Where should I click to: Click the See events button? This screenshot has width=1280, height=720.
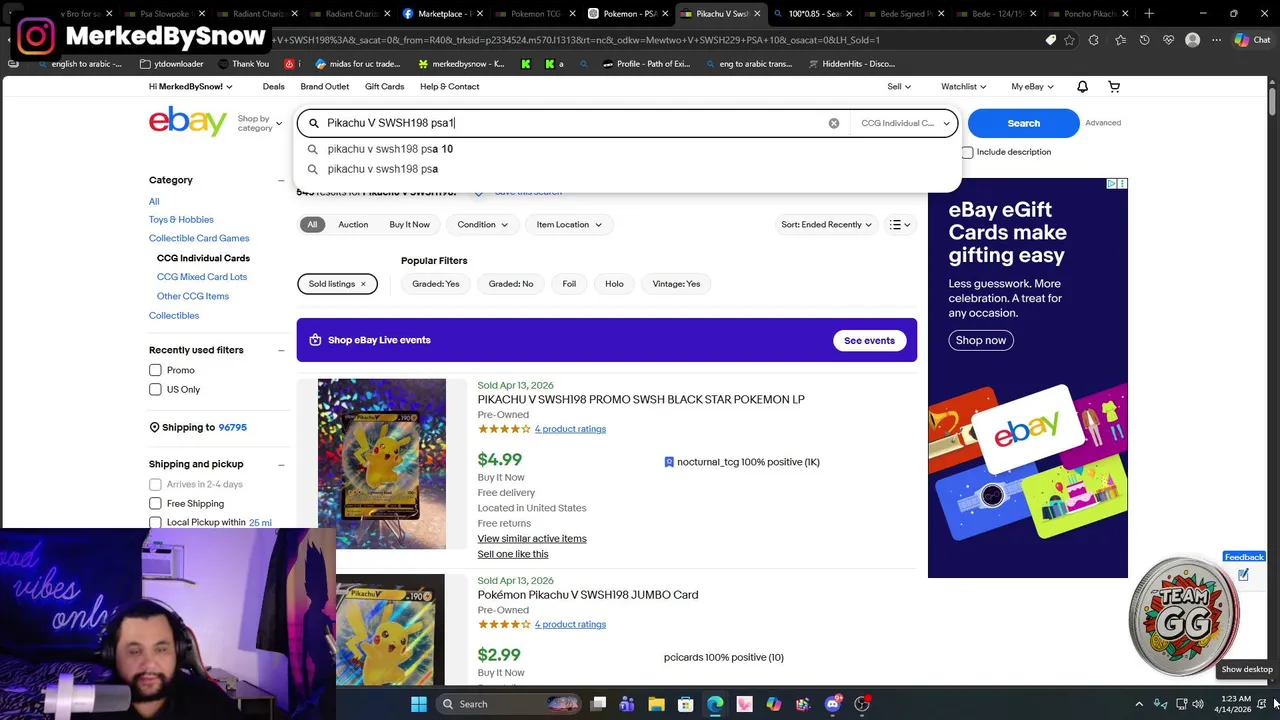click(869, 341)
